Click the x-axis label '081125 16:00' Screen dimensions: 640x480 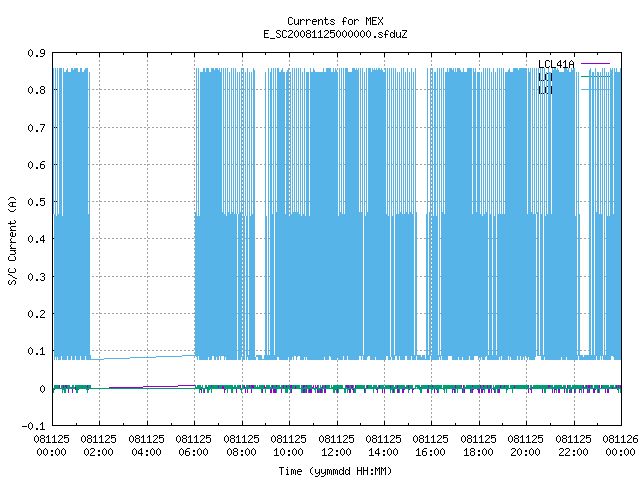(431, 446)
